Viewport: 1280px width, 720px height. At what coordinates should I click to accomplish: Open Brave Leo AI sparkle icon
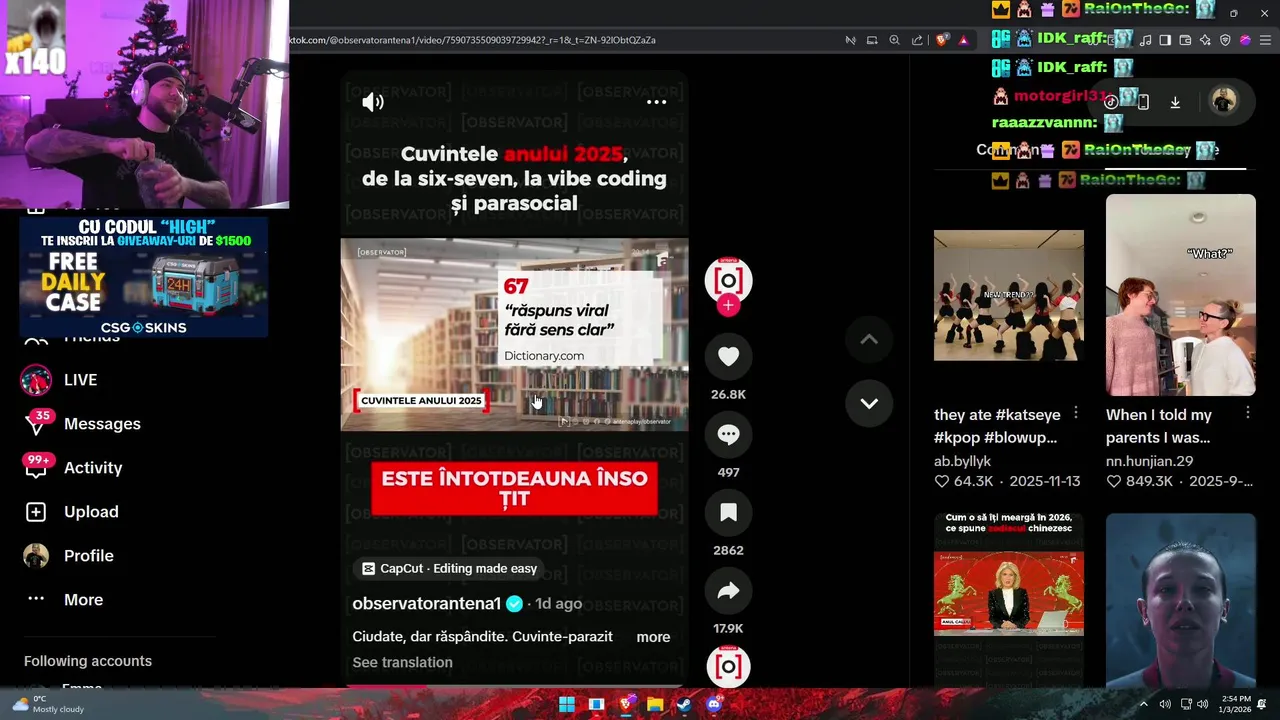coord(1205,40)
